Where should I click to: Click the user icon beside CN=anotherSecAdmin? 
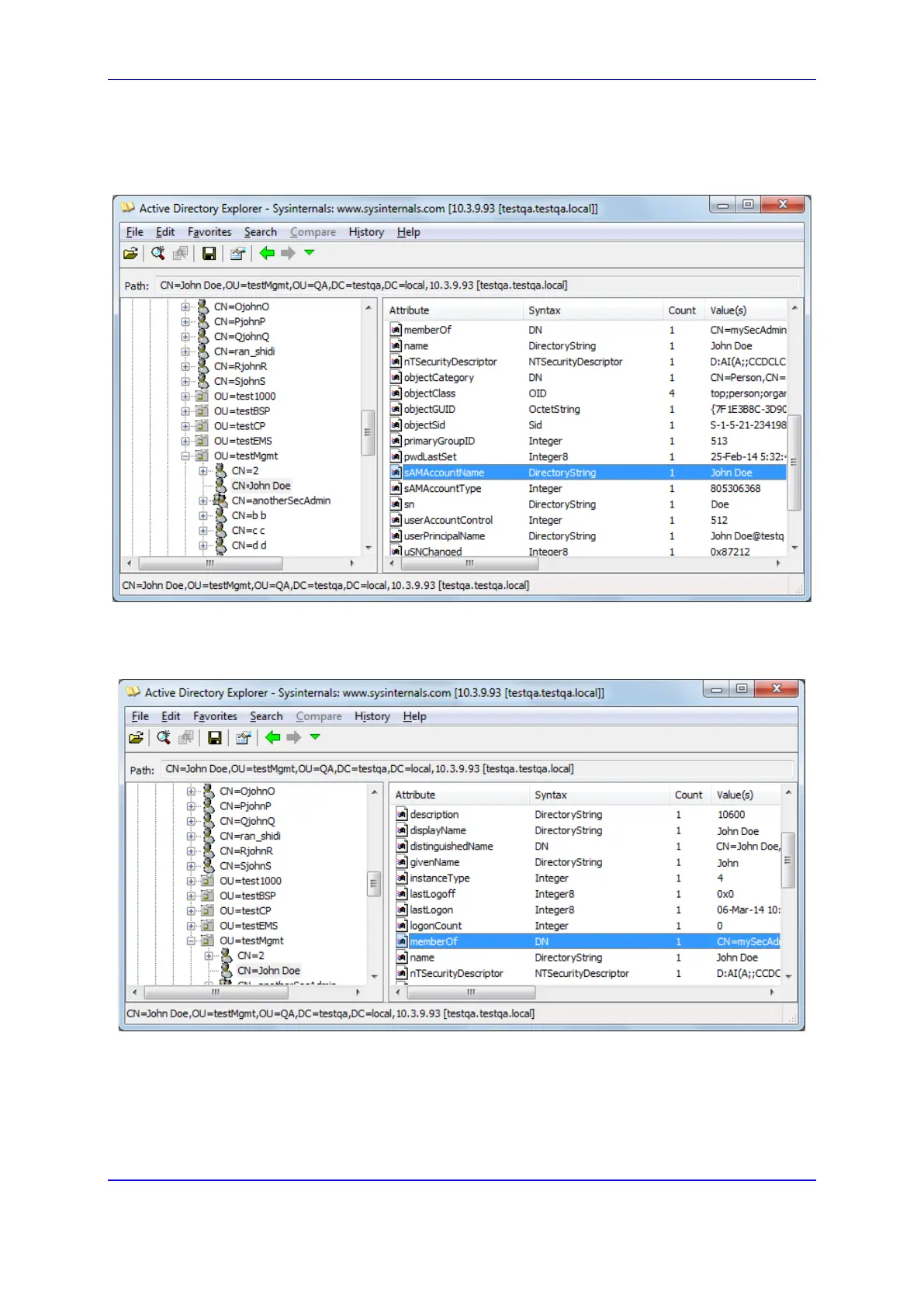220,501
